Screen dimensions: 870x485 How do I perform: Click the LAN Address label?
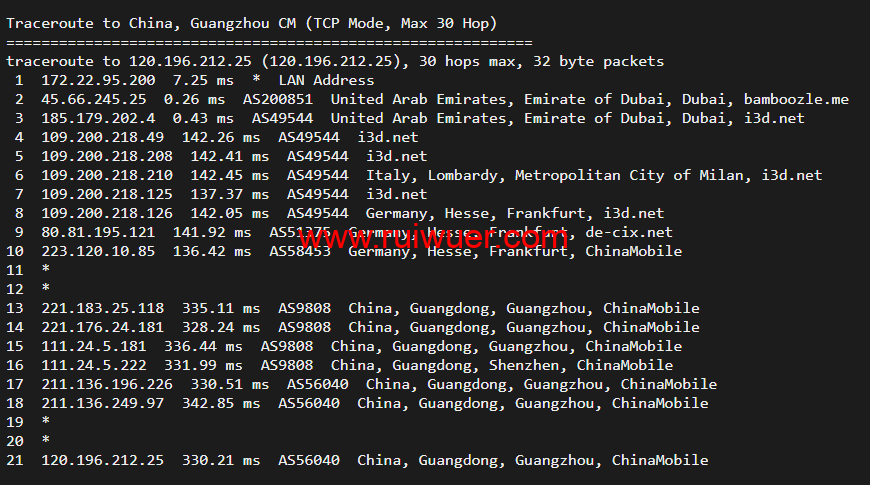[x=326, y=80]
